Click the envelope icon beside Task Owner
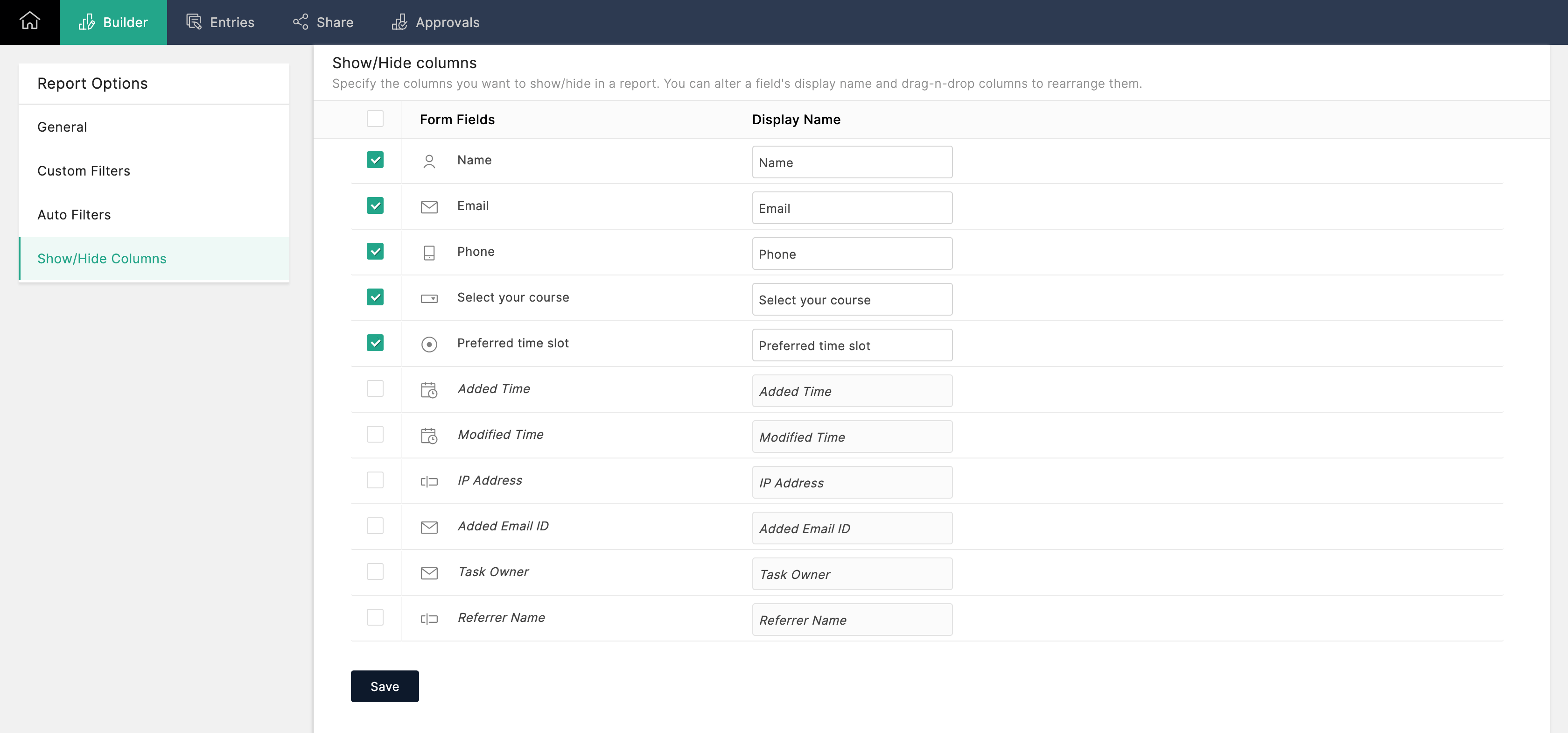 point(429,573)
